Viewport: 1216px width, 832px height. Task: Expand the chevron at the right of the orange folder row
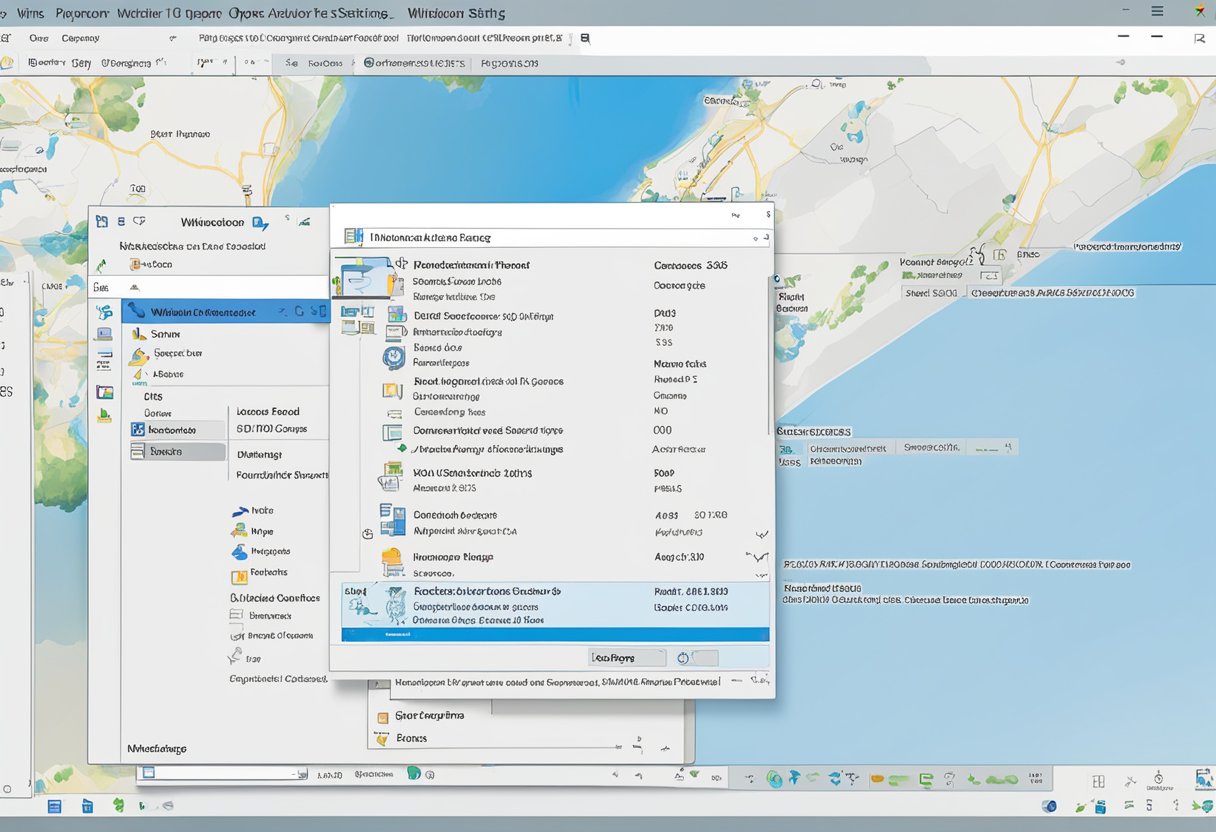tap(757, 557)
